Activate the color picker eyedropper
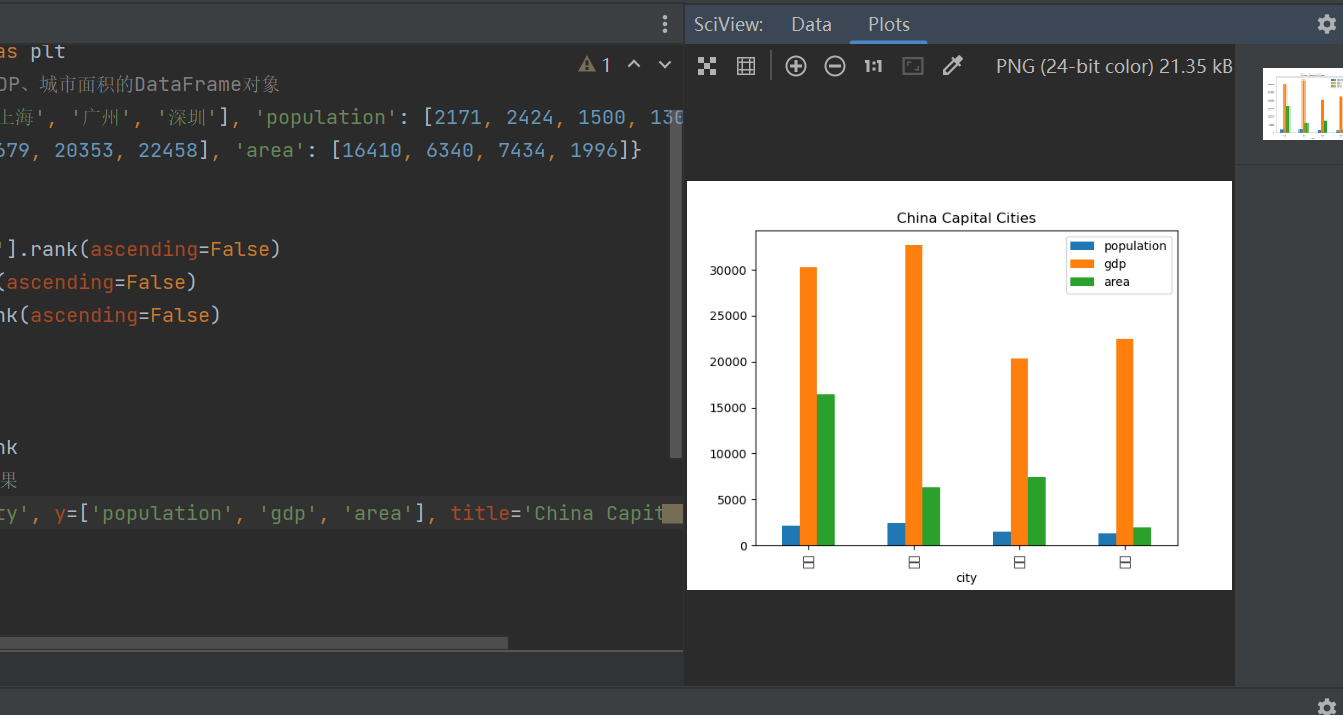 tap(953, 66)
